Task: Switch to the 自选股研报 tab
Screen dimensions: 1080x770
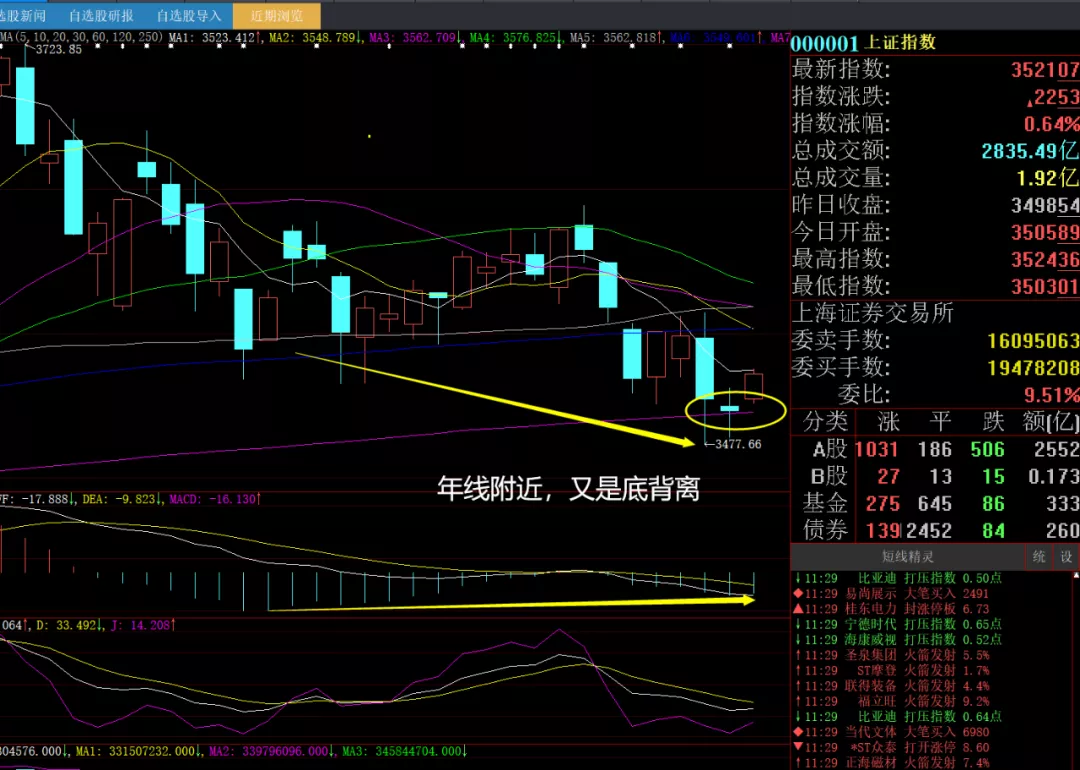Action: click(x=101, y=15)
